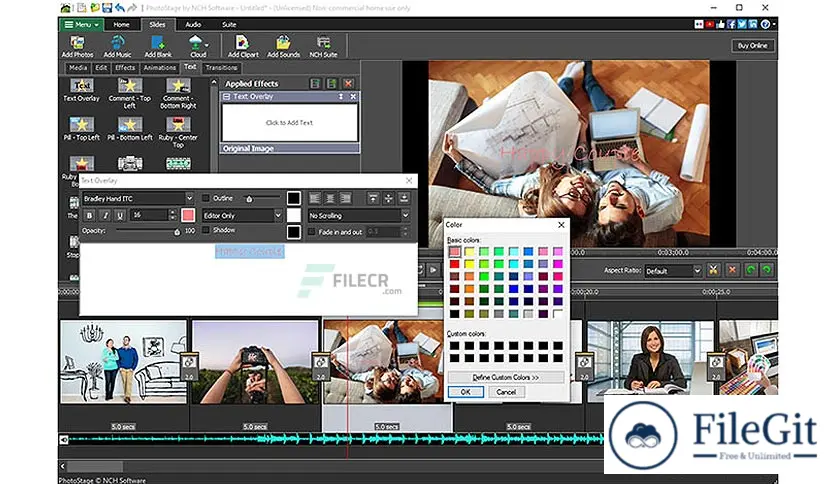
Task: Click the Add Photos icon
Action: tap(77, 46)
